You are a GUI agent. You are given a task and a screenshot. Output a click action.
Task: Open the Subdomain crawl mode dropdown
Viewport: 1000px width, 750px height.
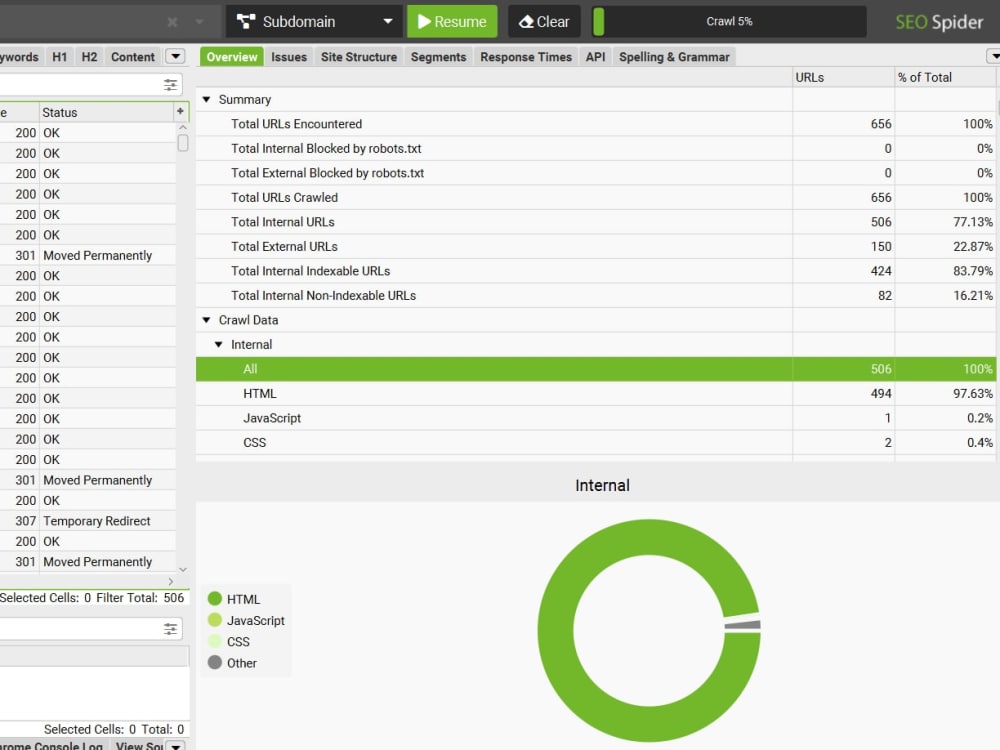coord(314,22)
